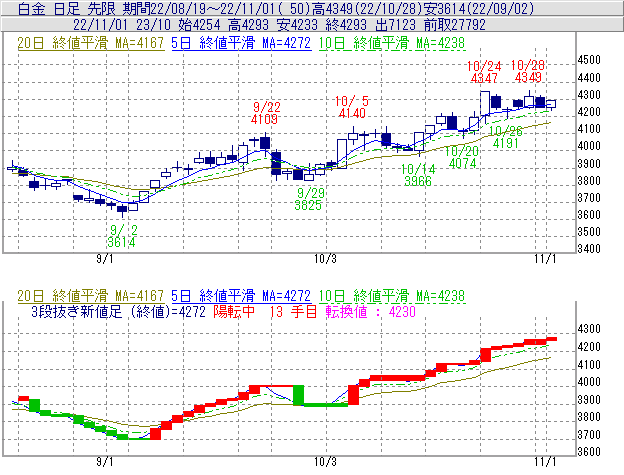
Task: Click the 4300 label on lower price axis
Action: pos(589,329)
